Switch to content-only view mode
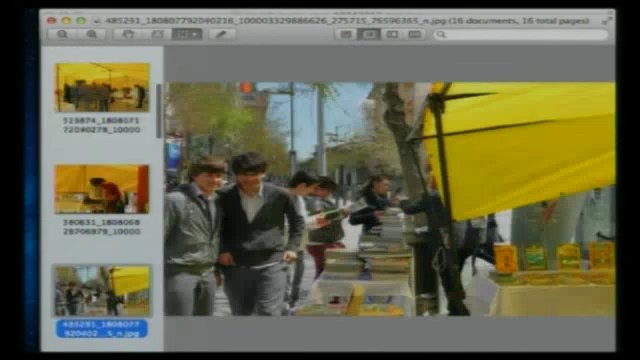640x360 pixels. tap(346, 34)
